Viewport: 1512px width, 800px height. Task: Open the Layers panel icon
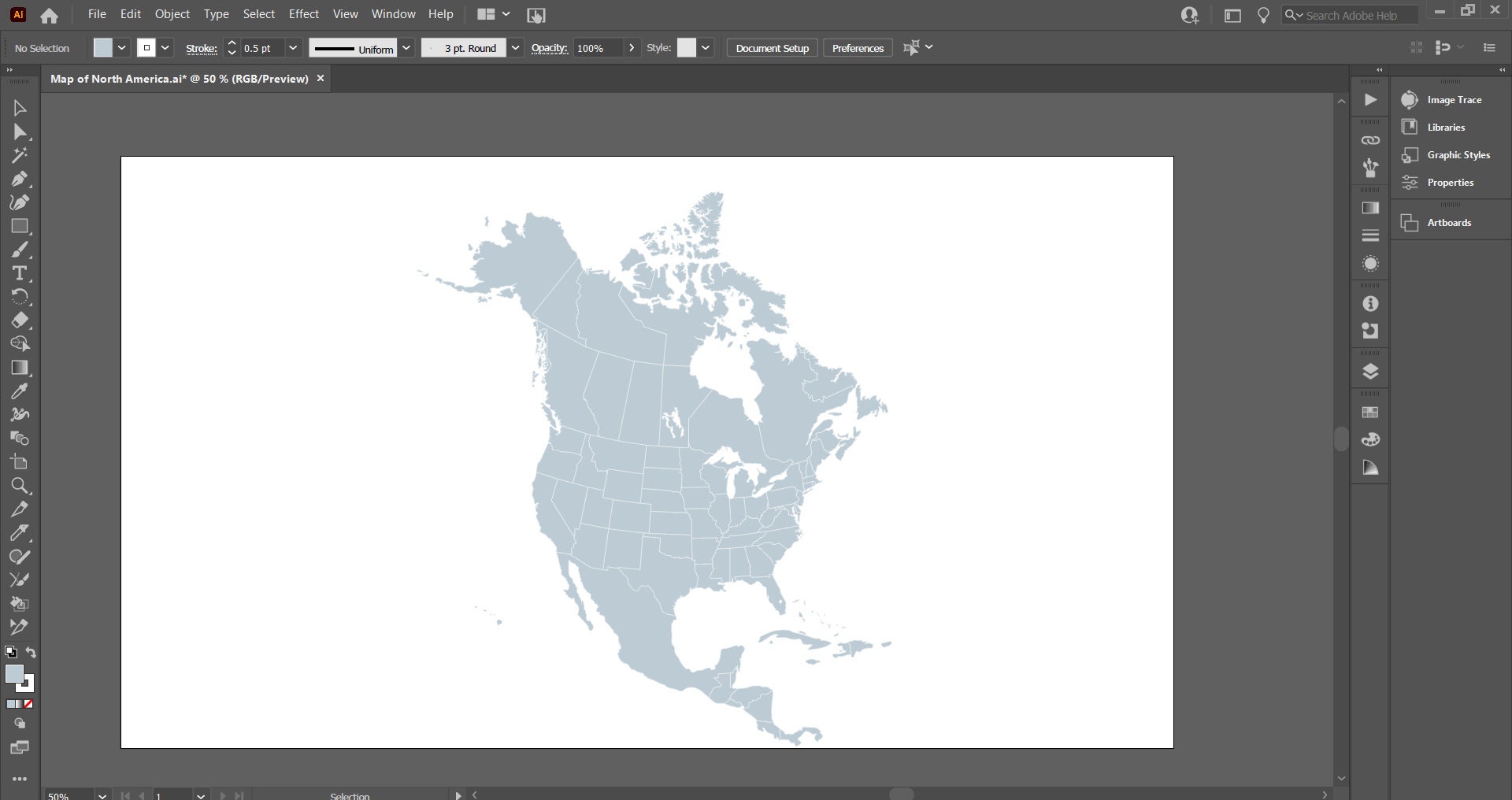click(1370, 371)
